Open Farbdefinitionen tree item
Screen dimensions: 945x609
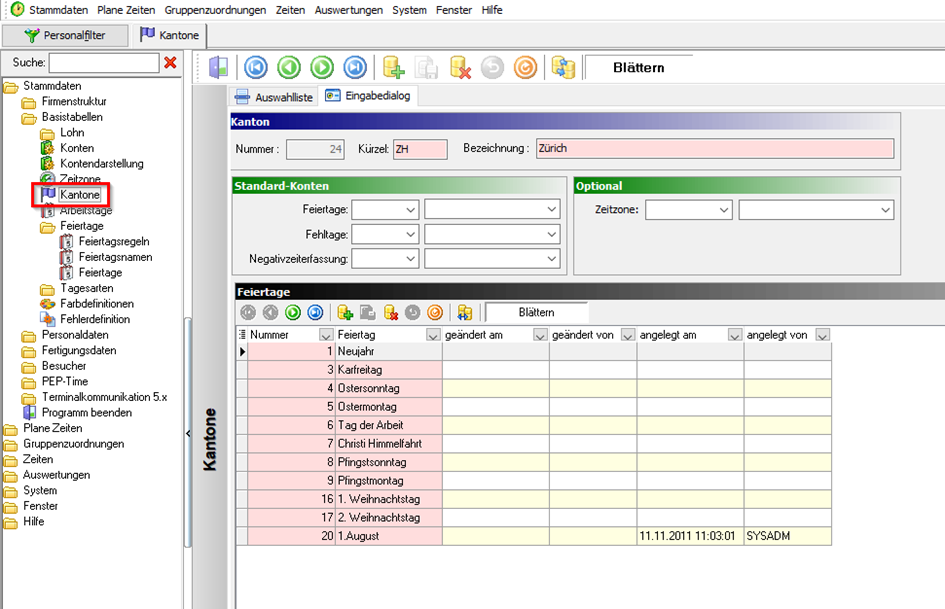(x=97, y=304)
